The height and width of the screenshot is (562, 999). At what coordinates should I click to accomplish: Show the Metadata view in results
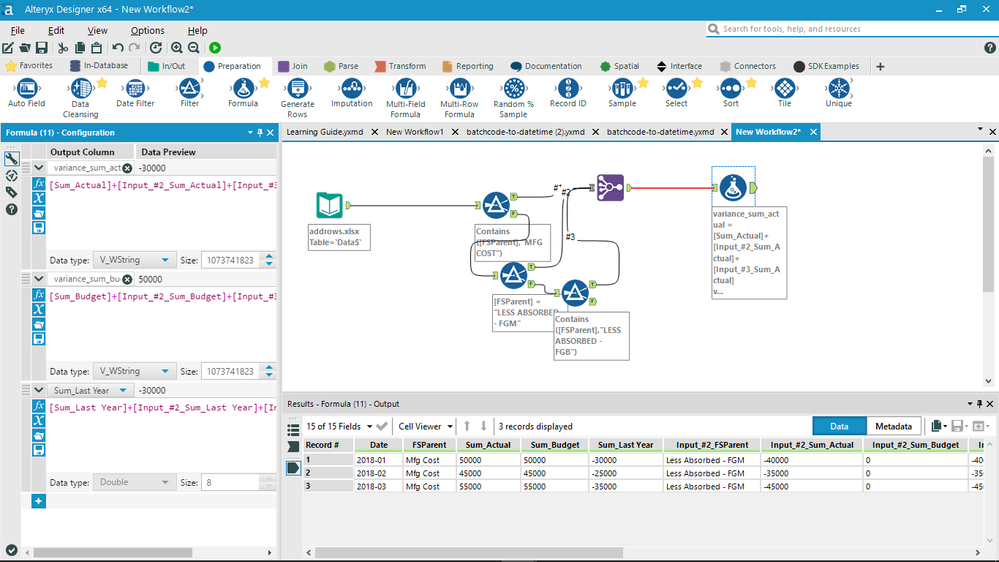point(893,426)
